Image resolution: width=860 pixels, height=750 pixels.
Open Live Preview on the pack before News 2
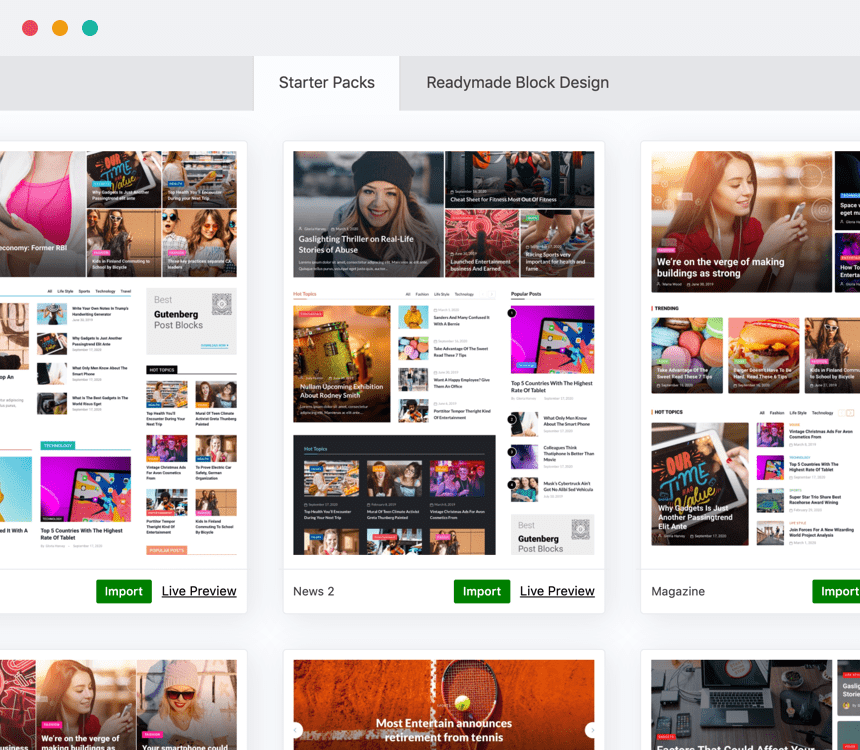click(x=199, y=591)
